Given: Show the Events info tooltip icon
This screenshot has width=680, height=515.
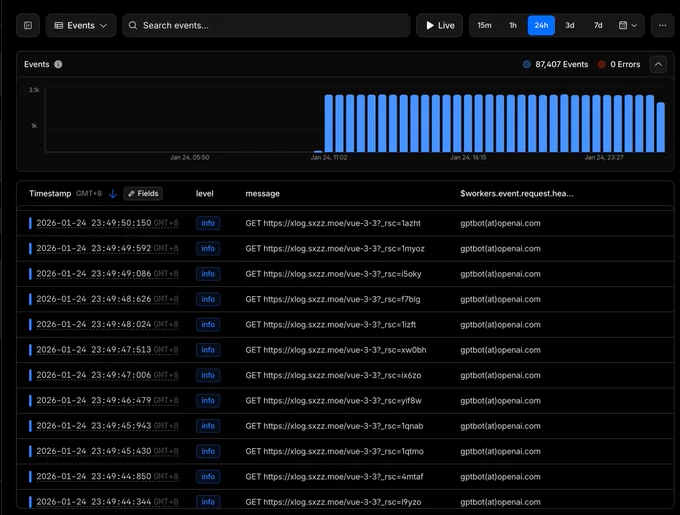Looking at the screenshot, I should [58, 64].
